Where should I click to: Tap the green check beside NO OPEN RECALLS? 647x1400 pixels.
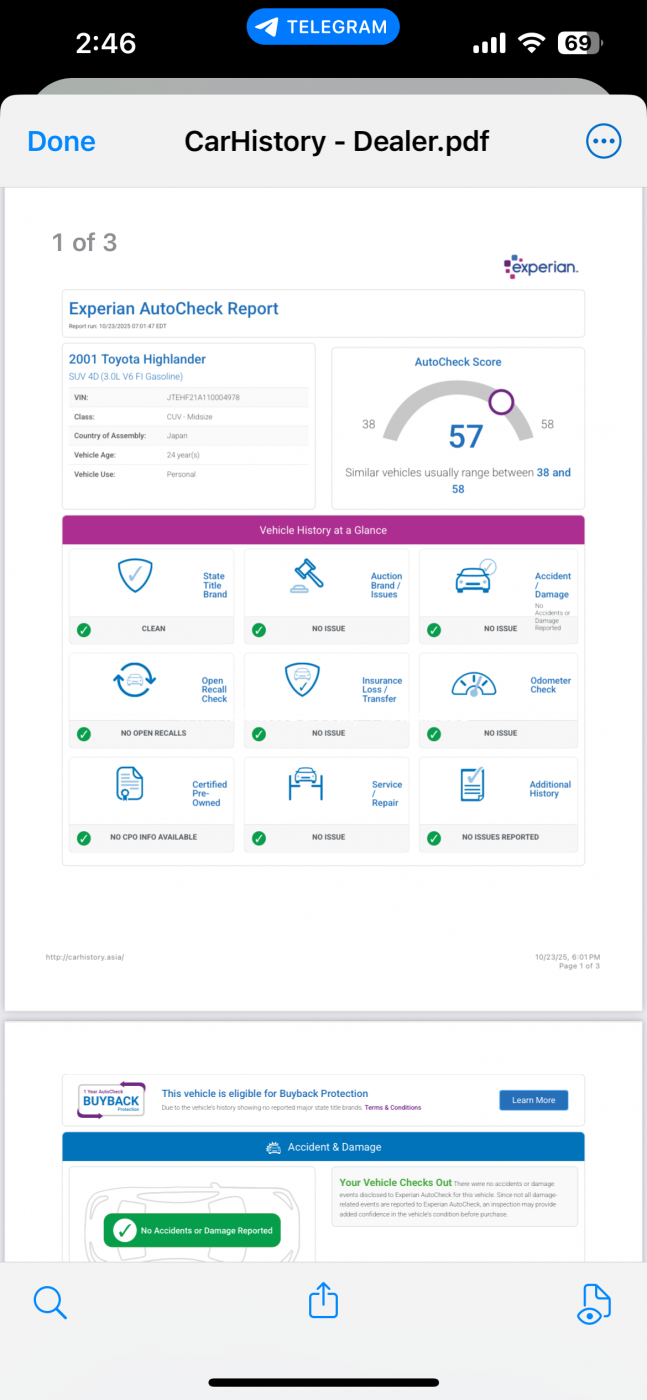84,734
